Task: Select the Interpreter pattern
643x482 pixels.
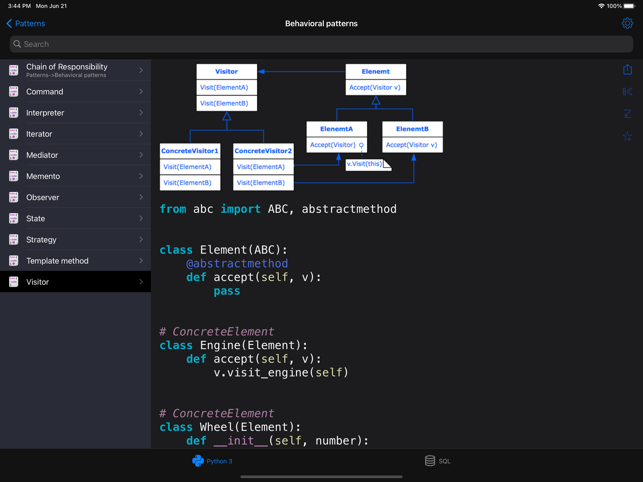Action: 75,113
